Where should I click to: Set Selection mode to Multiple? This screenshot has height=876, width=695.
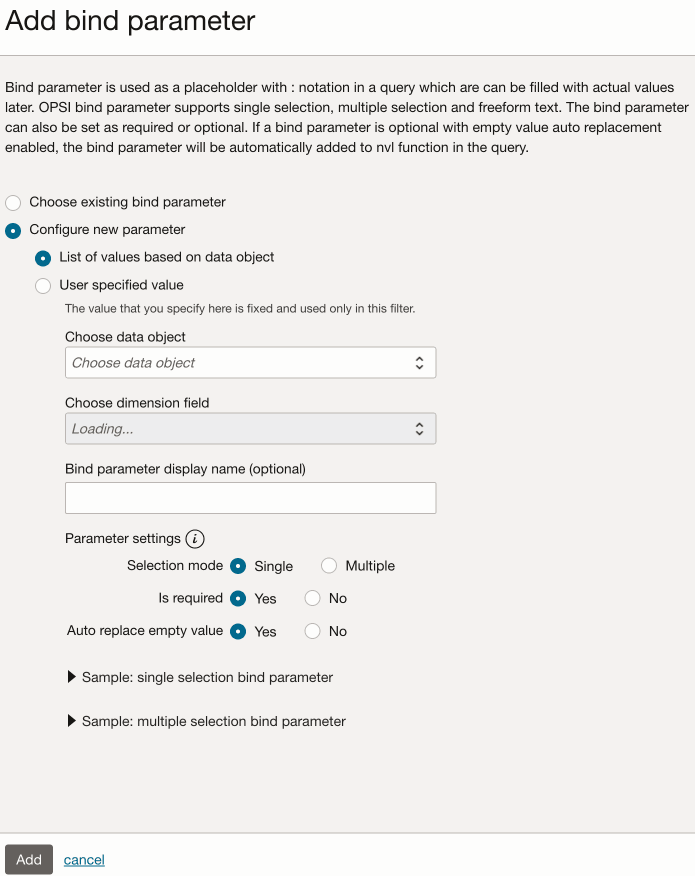(x=329, y=566)
